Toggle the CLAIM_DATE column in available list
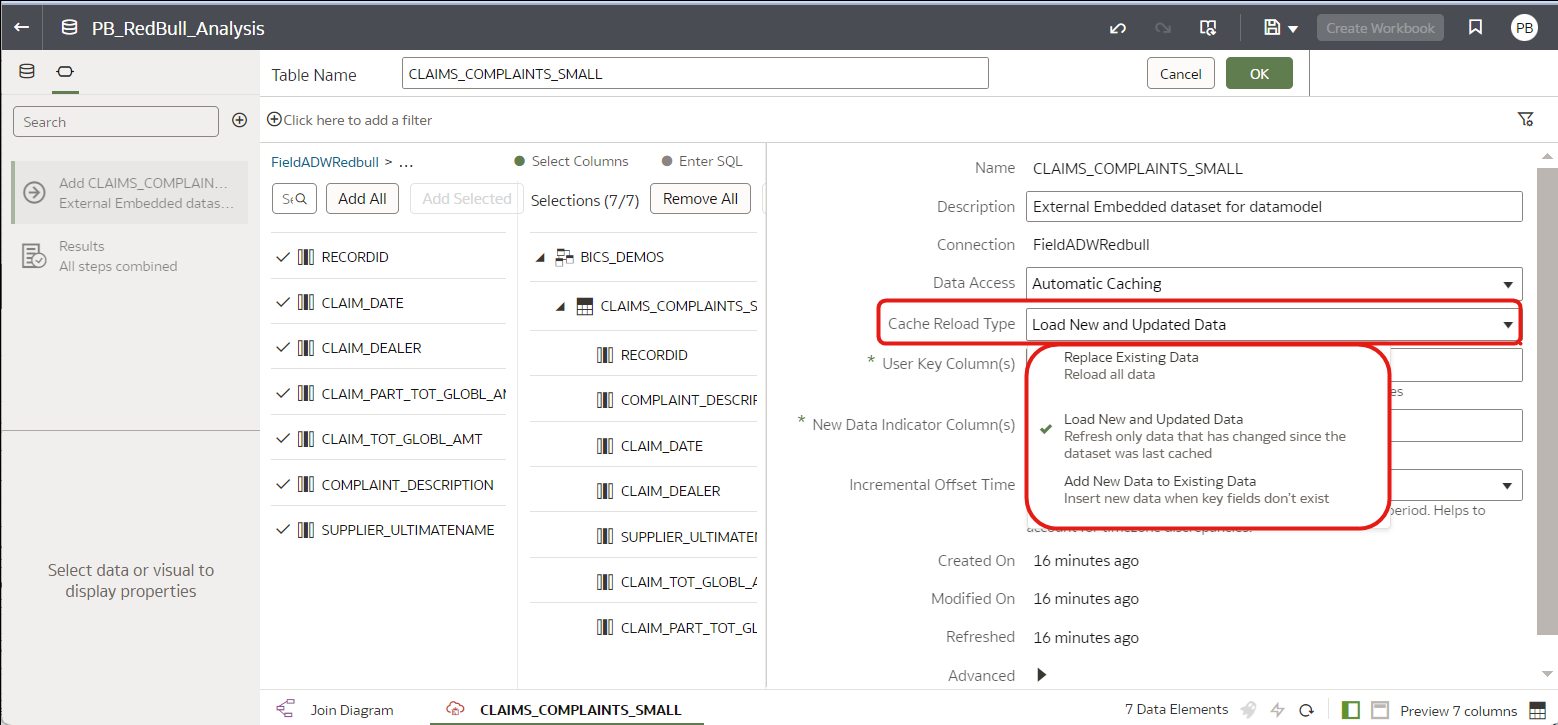This screenshot has width=1558, height=725. click(388, 303)
